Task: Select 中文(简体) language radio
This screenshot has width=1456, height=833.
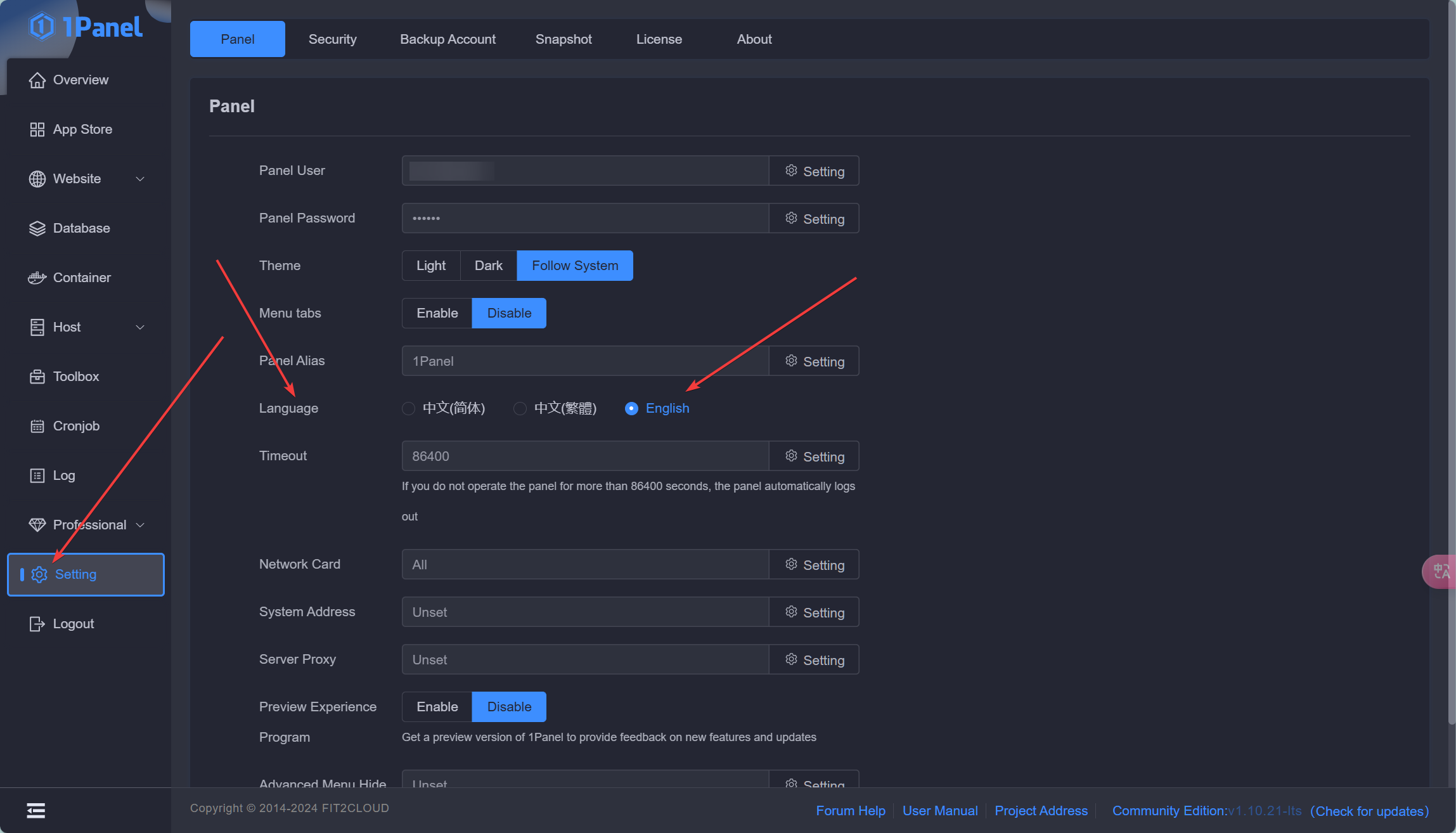Action: click(x=409, y=408)
